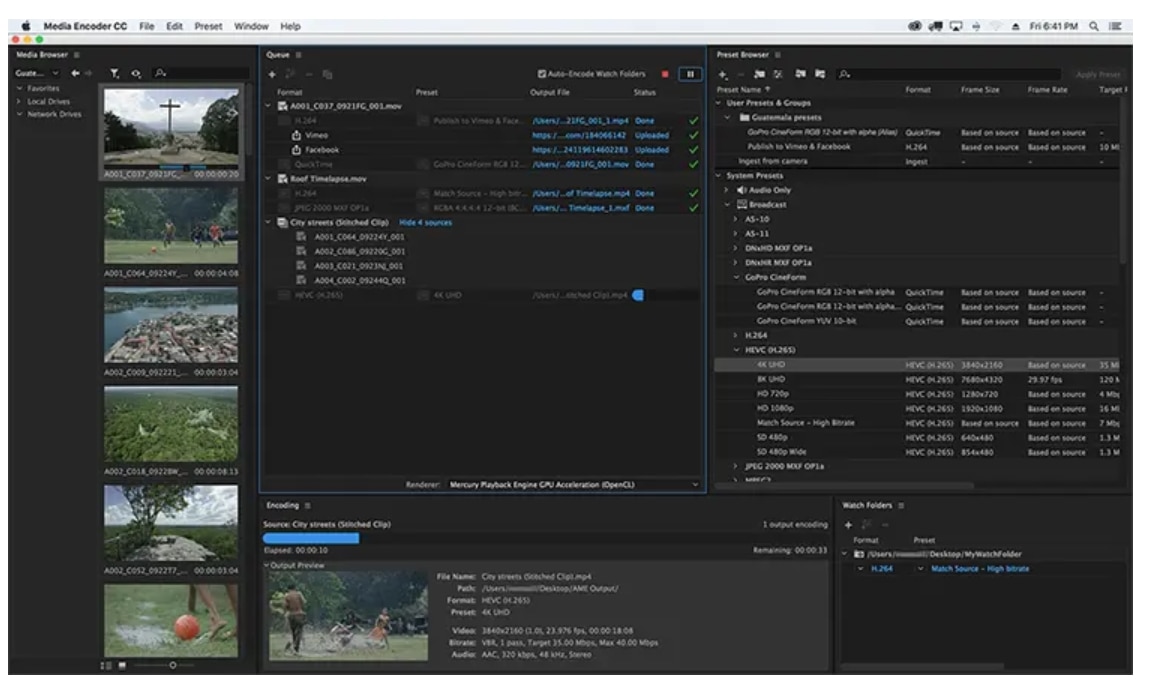Viewport: 1150px width, 690px height.
Task: Click the red Stop Queue button
Action: [665, 74]
